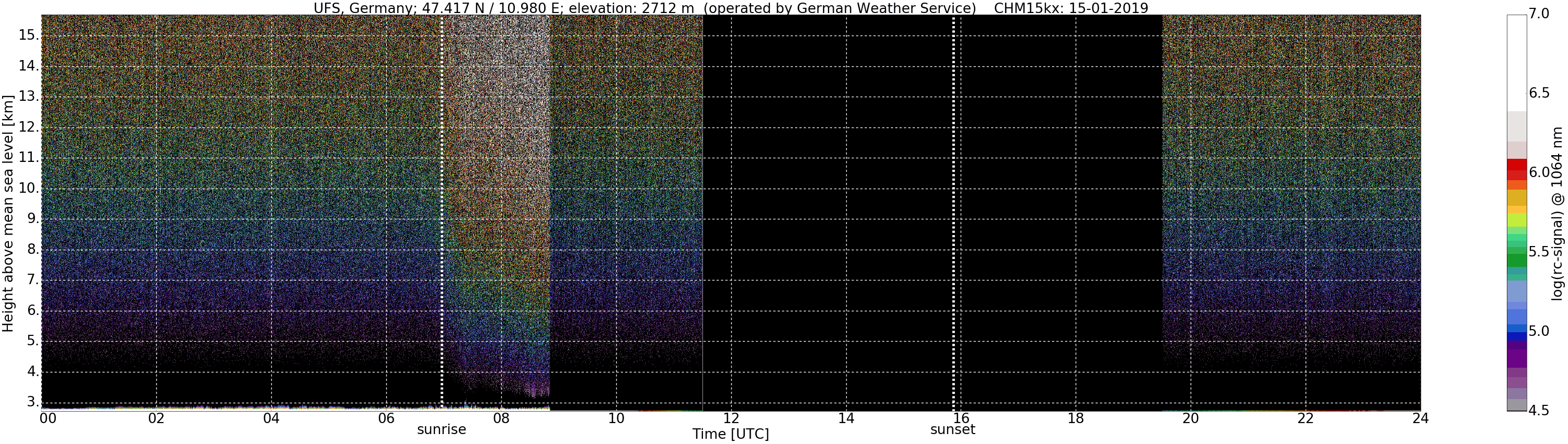Click the "3." height axis tick label
This screenshot has width=1568, height=444.
[32, 402]
